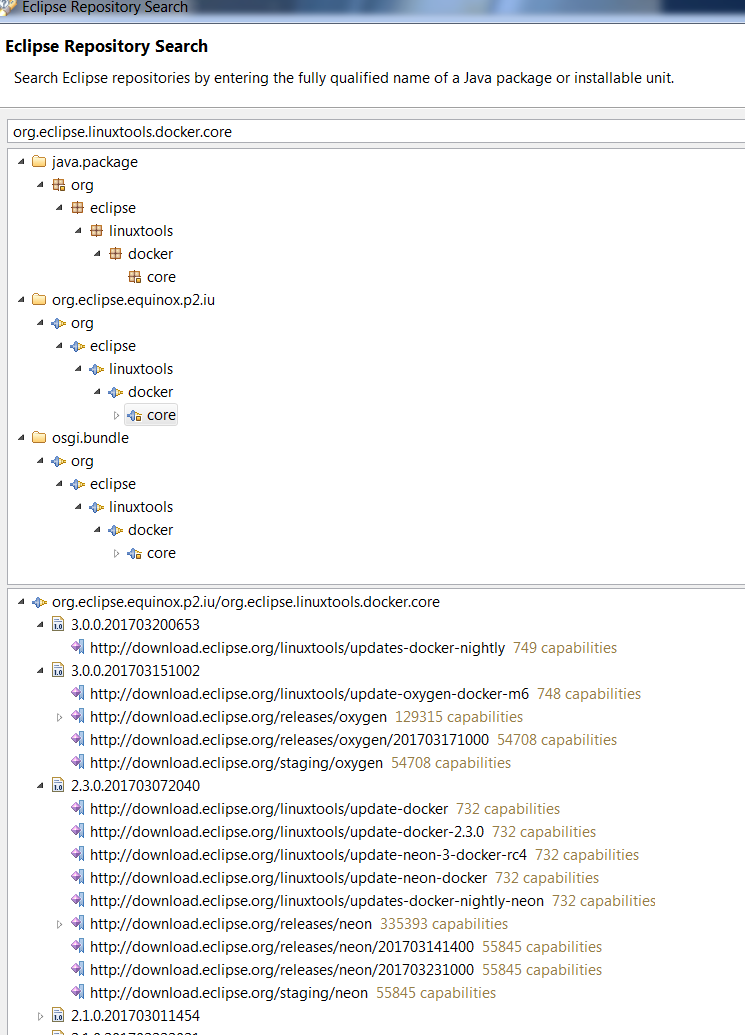The image size is (745, 1035).
Task: Expand the core node under org.eclipse.equinox.p2.iu
Action: (116, 415)
